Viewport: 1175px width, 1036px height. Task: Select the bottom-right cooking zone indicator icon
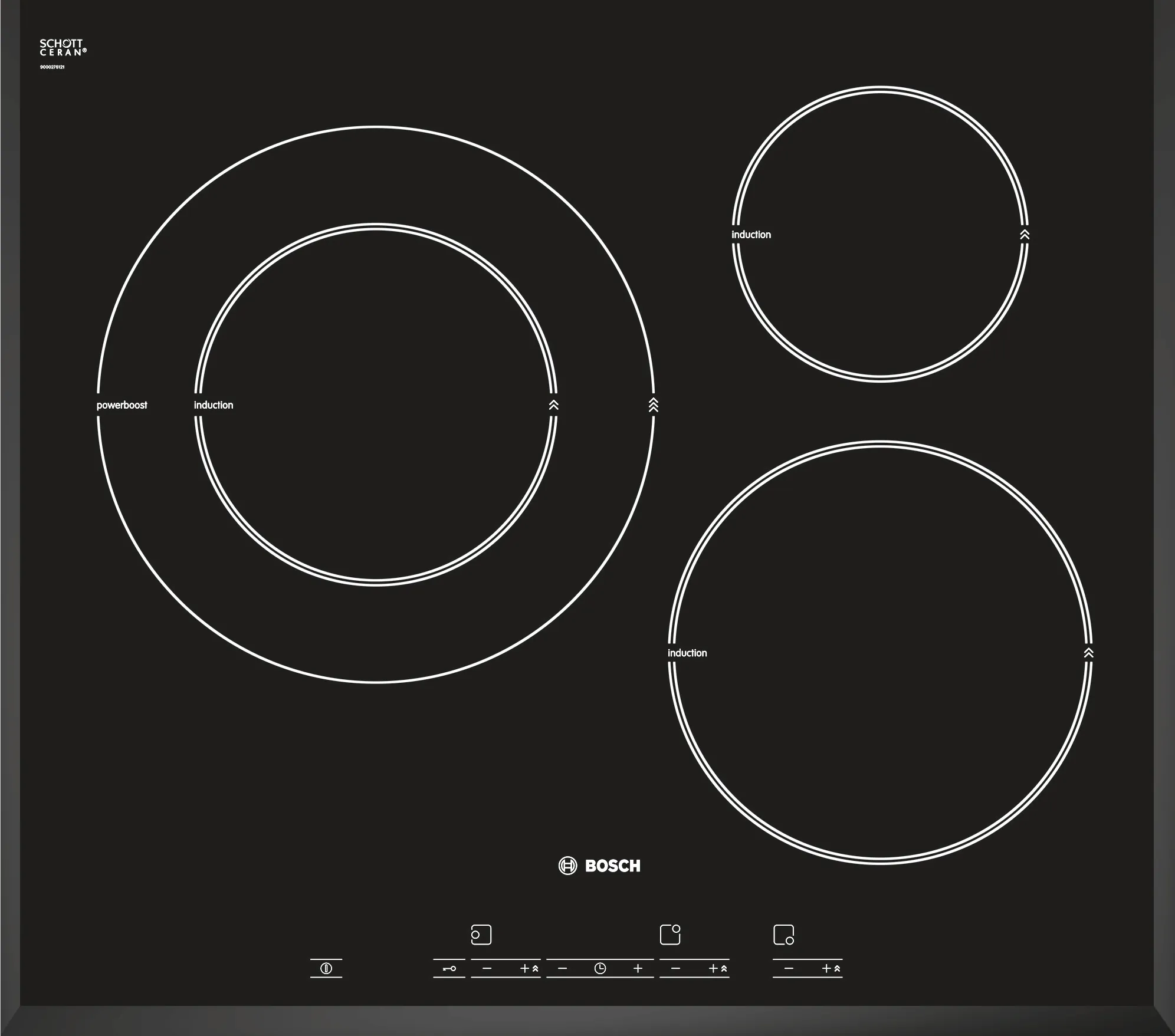point(783,935)
